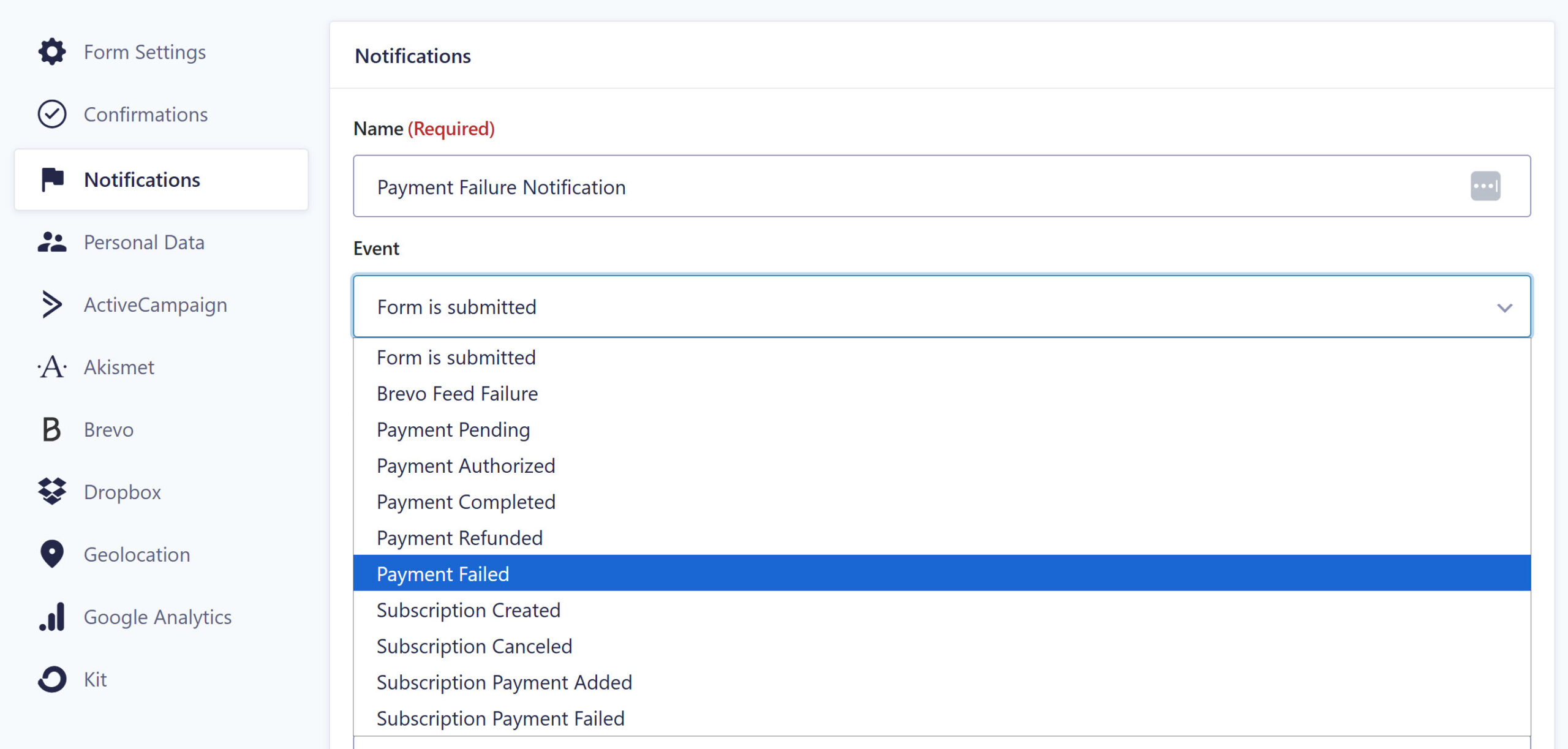The image size is (1568, 749).
Task: Click the Personal Data people icon
Action: [x=52, y=243]
